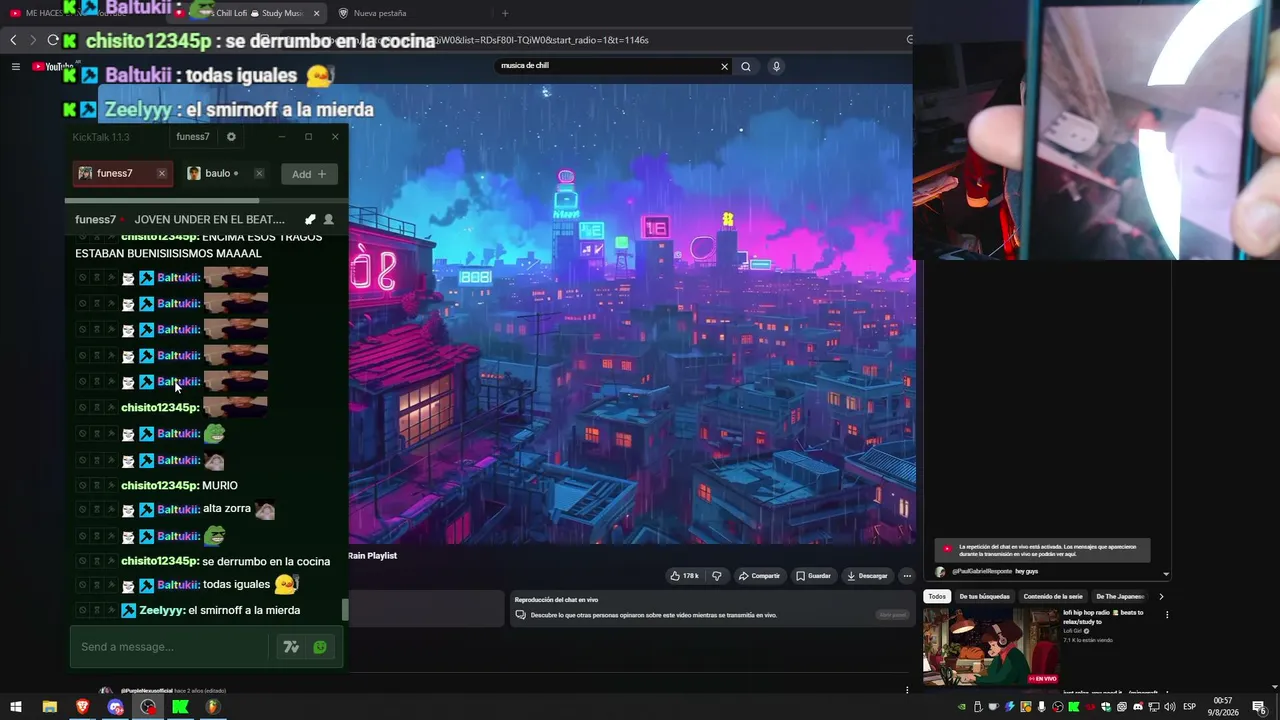
Task: Click the funess7 button in KickTalk title bar
Action: [193, 137]
